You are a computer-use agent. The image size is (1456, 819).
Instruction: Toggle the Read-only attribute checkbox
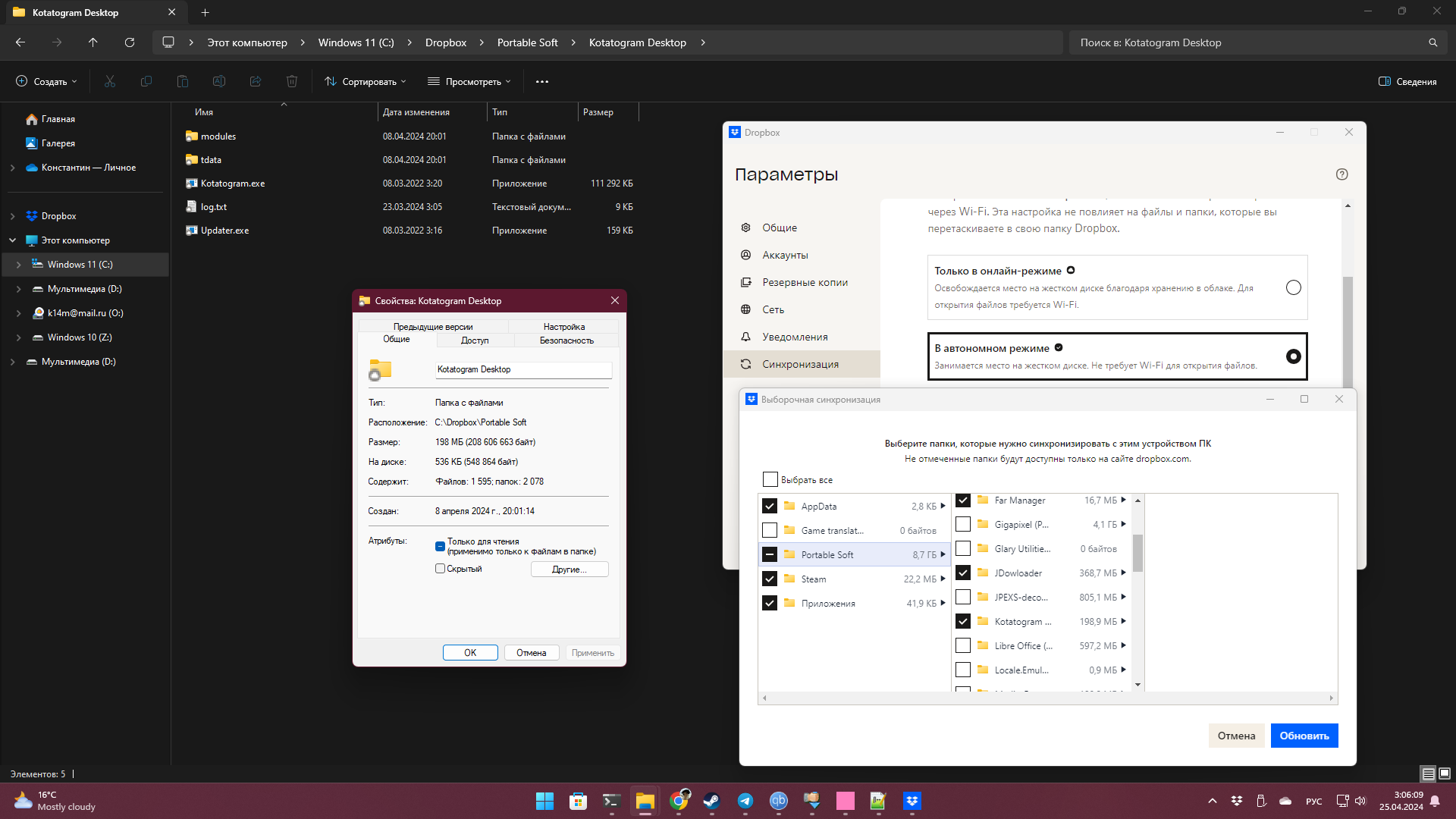[x=440, y=546]
